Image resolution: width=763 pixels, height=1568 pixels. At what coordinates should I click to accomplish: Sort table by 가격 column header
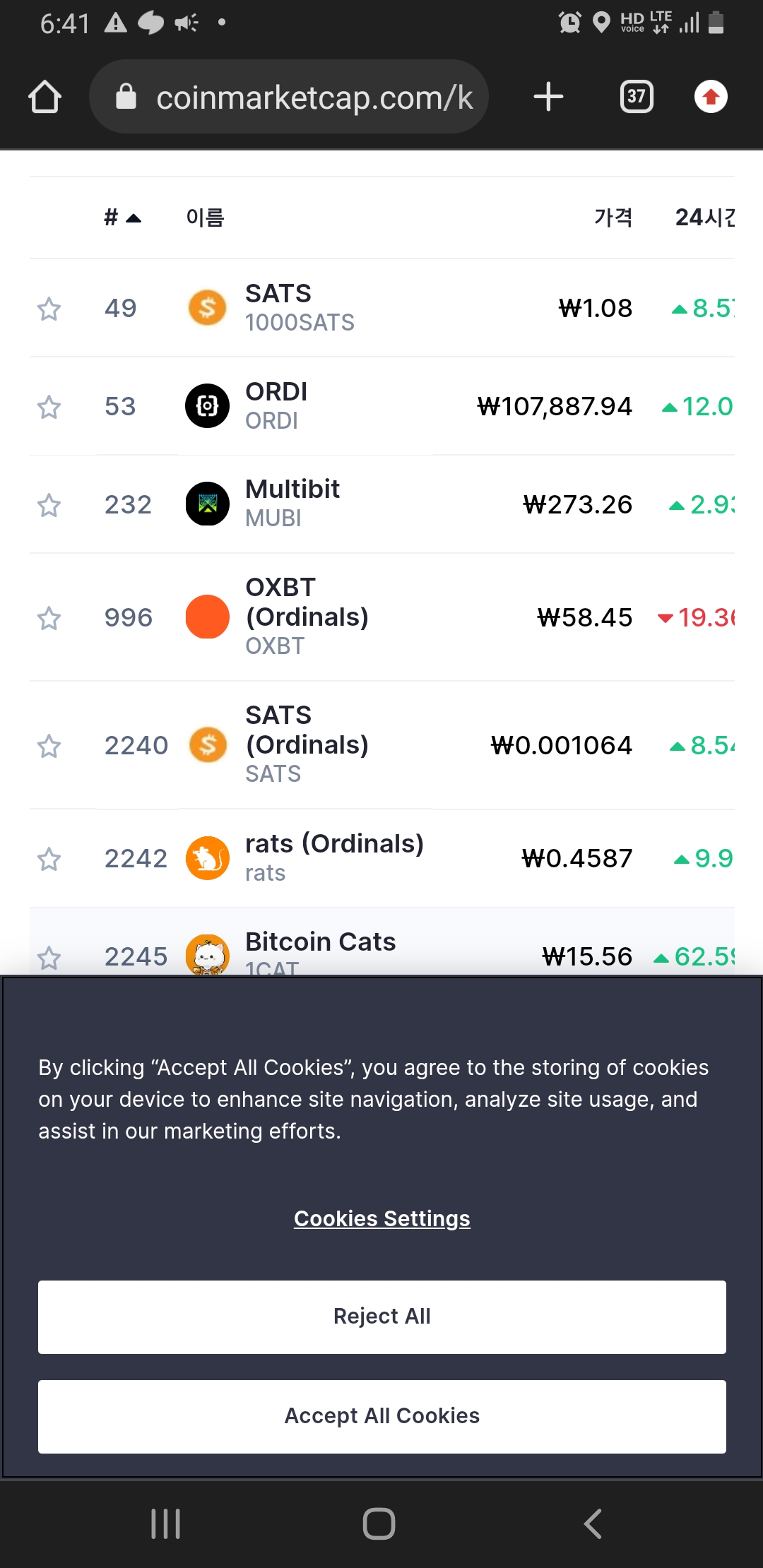(613, 218)
